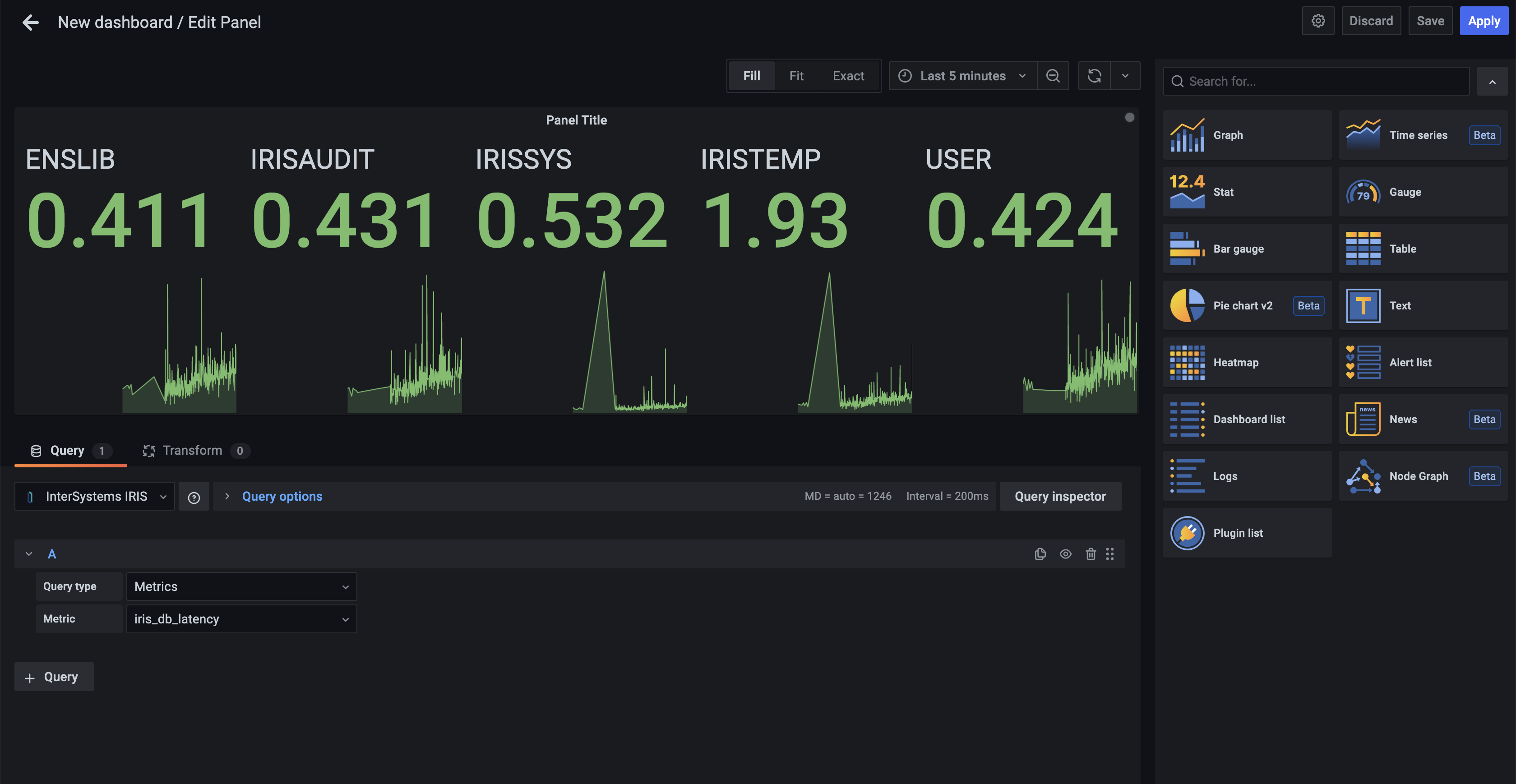
Task: Open the Metric iris_db_latency dropdown
Action: click(x=241, y=619)
